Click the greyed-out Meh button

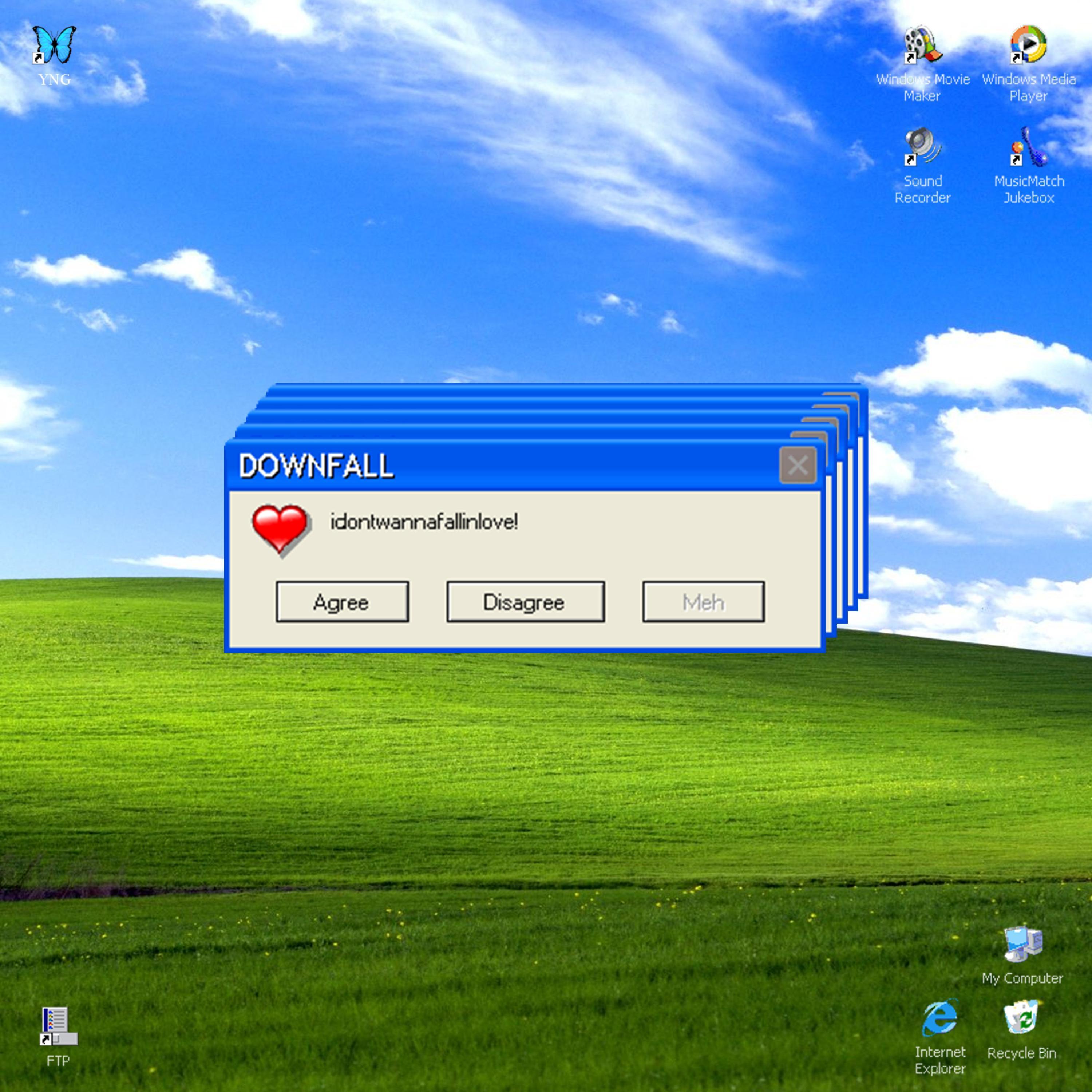pyautogui.click(x=703, y=602)
